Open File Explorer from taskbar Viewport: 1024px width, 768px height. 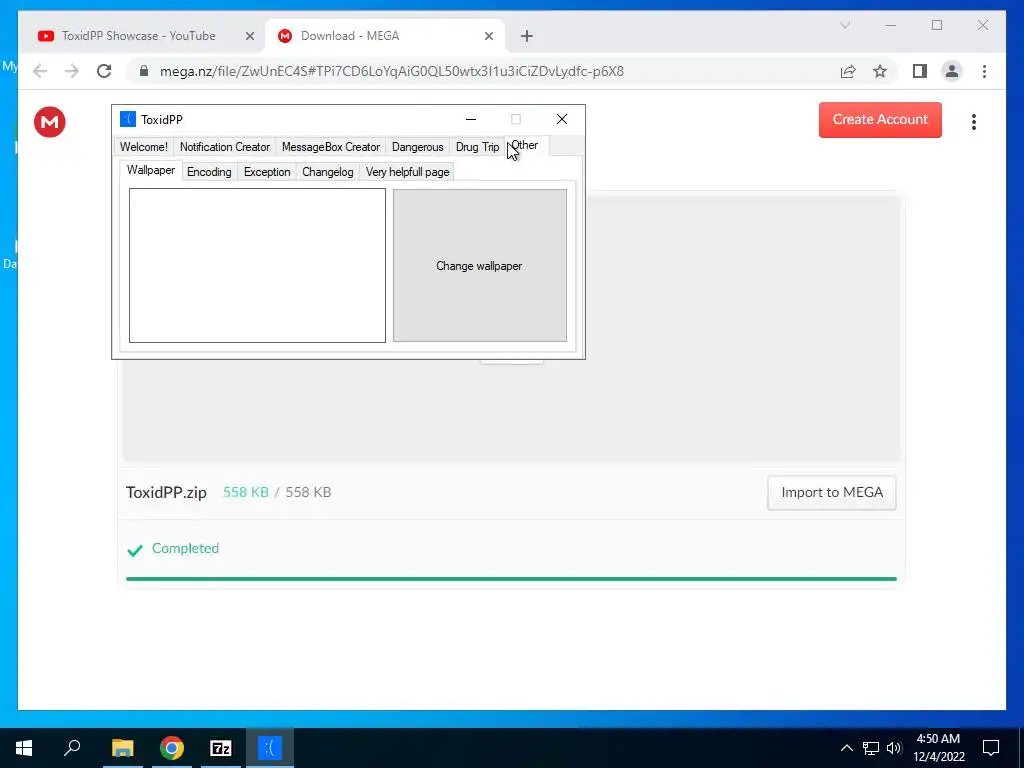[x=122, y=748]
